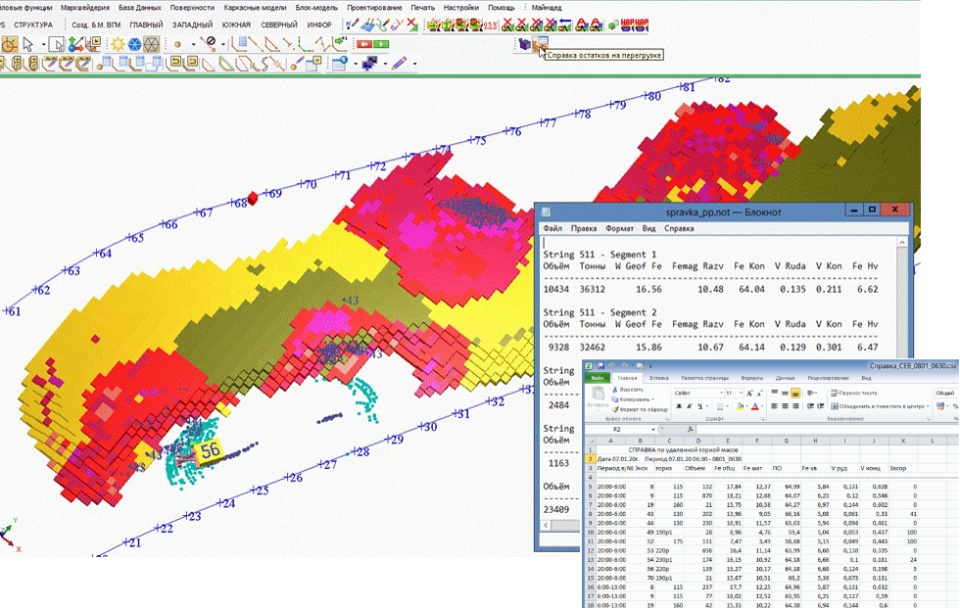Open the Проектирование menu
The height and width of the screenshot is (608, 960).
point(374,8)
